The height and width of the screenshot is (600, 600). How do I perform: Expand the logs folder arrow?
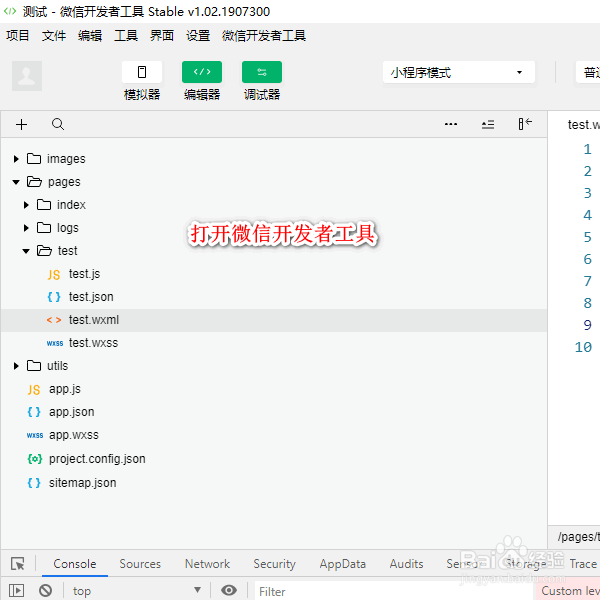point(26,228)
